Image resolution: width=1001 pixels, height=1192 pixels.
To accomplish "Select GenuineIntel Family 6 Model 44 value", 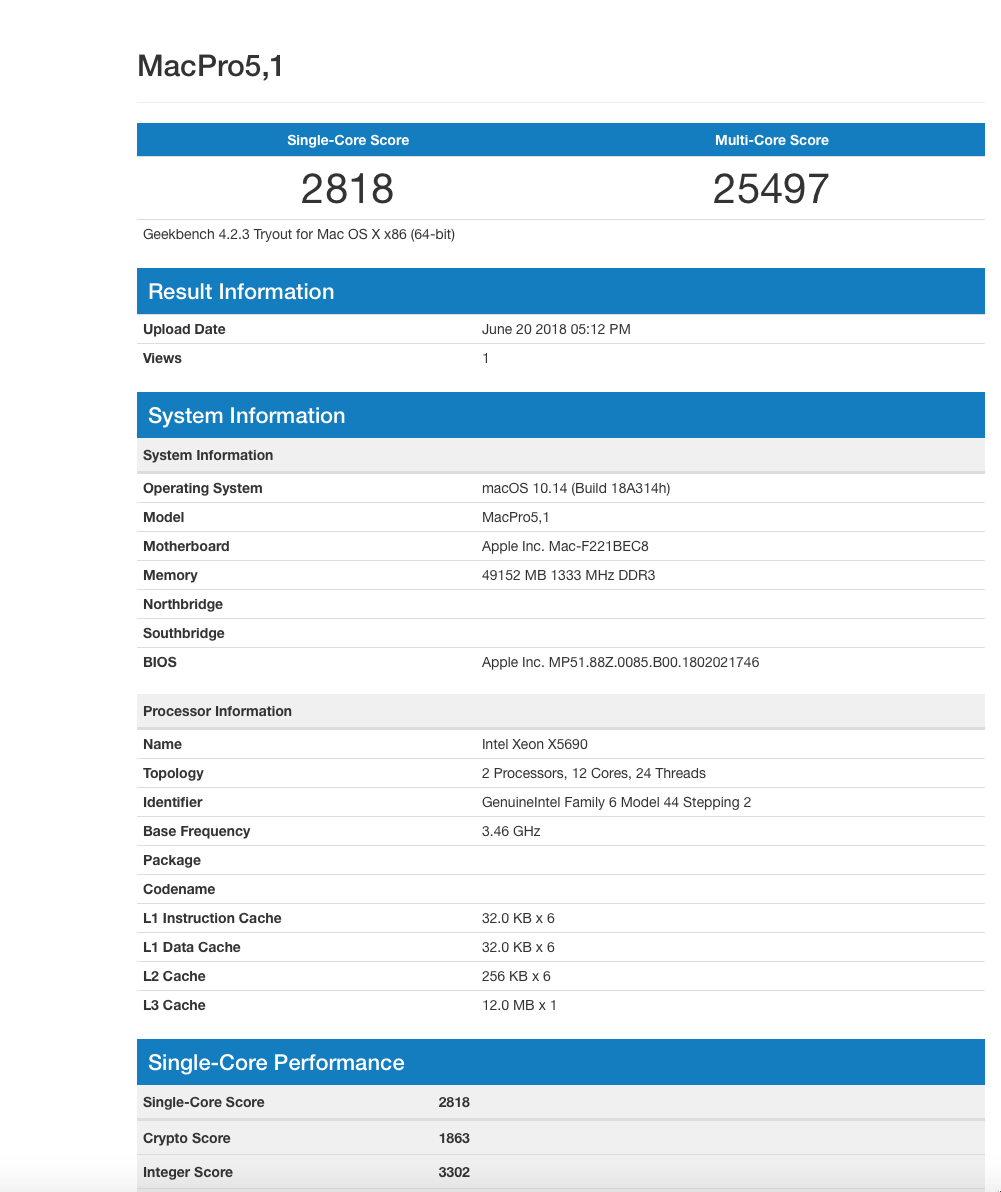I will (x=616, y=802).
